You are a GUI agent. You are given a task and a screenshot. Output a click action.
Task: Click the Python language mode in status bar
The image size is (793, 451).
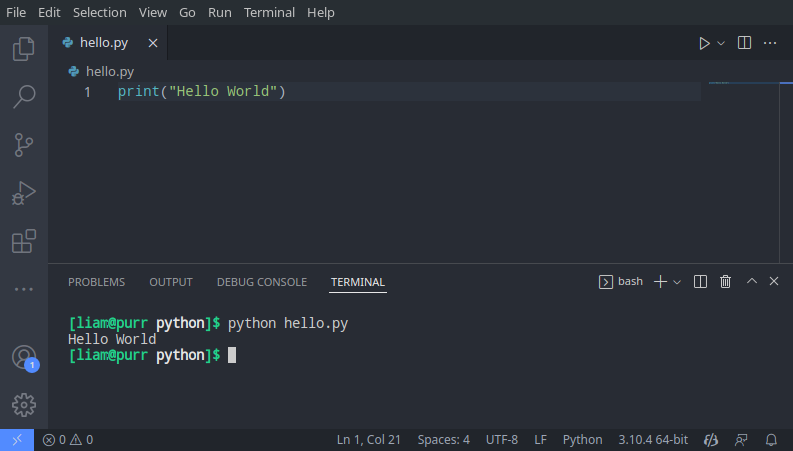point(582,440)
